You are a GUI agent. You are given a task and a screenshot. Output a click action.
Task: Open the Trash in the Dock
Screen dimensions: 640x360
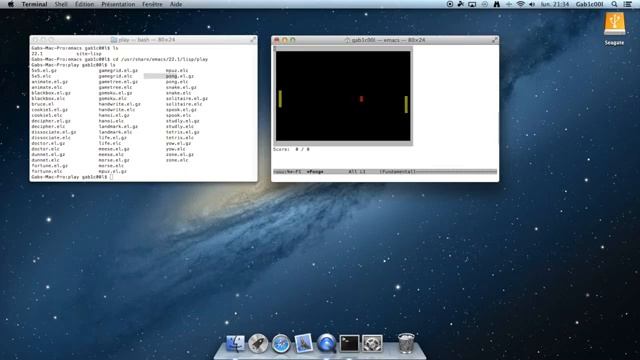click(406, 343)
